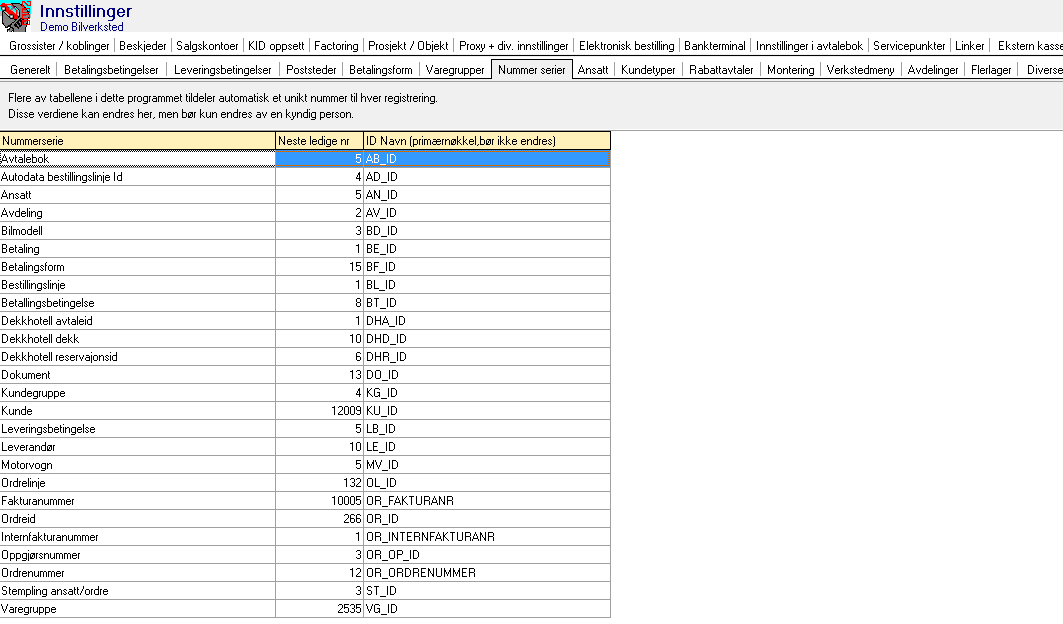Screen dimensions: 1063x624
Task: Open the Verkstedmeny tab
Action: click(860, 70)
